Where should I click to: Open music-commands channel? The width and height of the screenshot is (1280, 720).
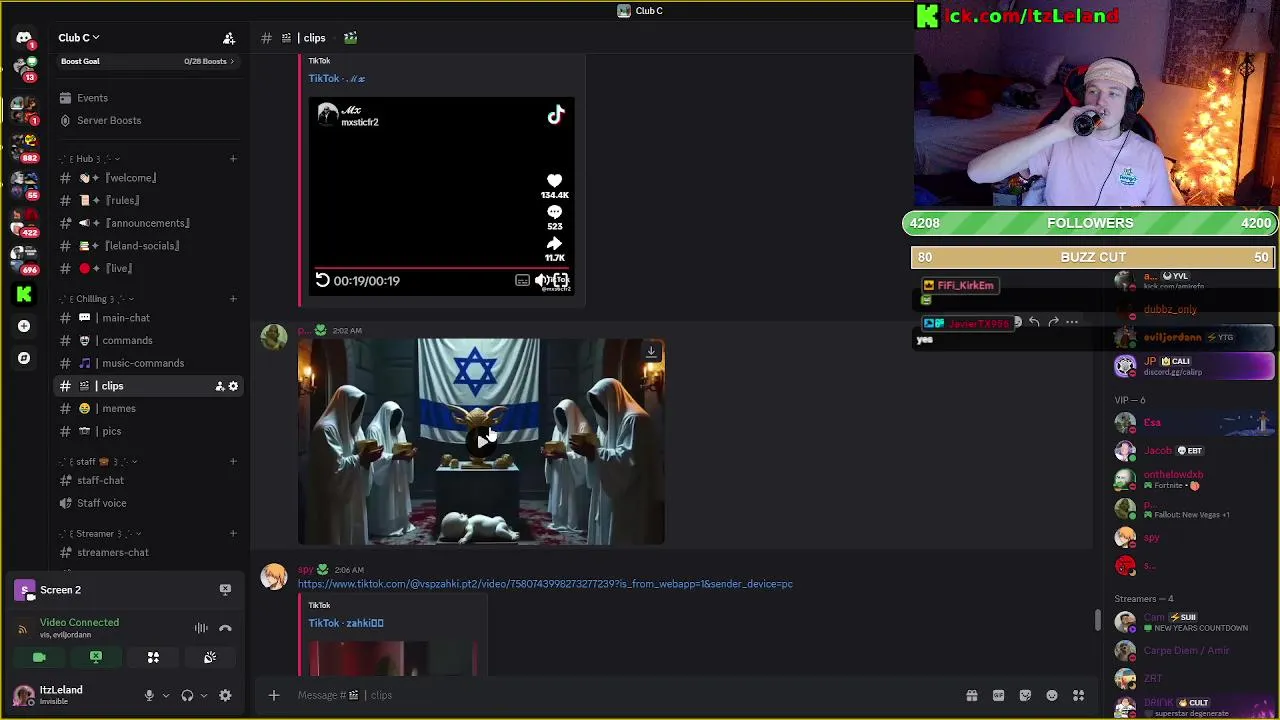148,363
